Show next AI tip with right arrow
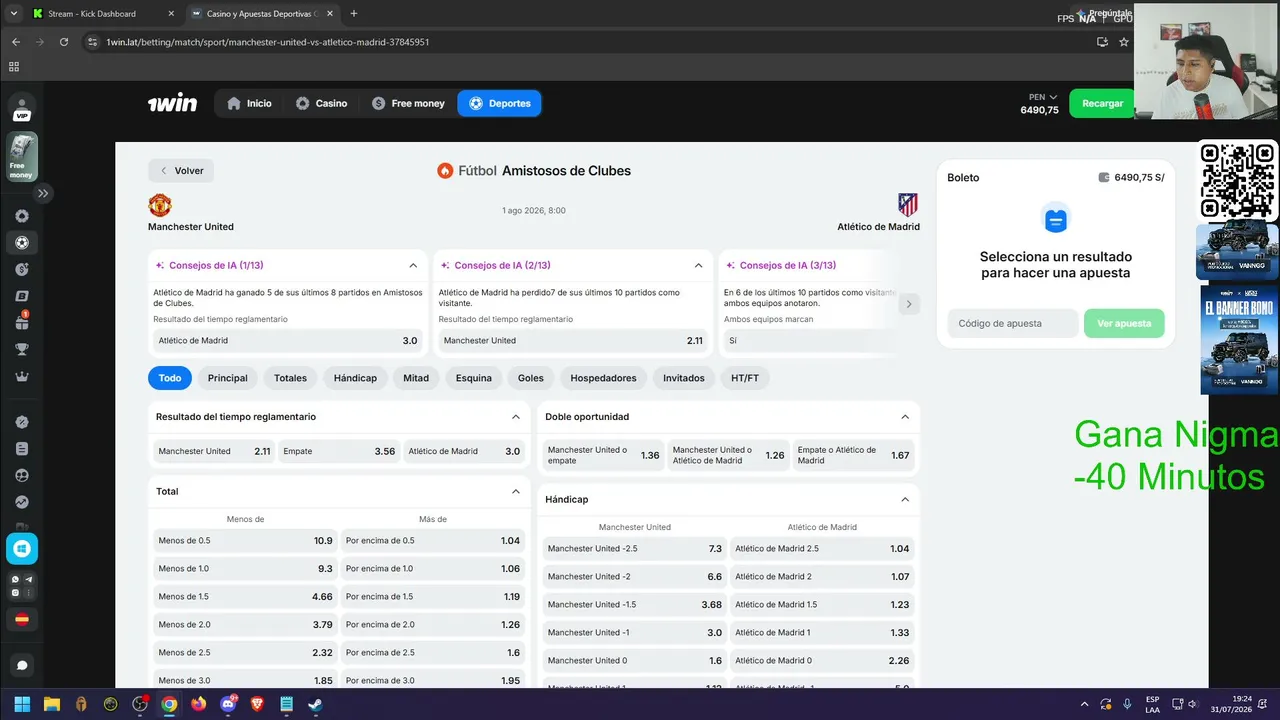The image size is (1280, 720). [x=909, y=304]
